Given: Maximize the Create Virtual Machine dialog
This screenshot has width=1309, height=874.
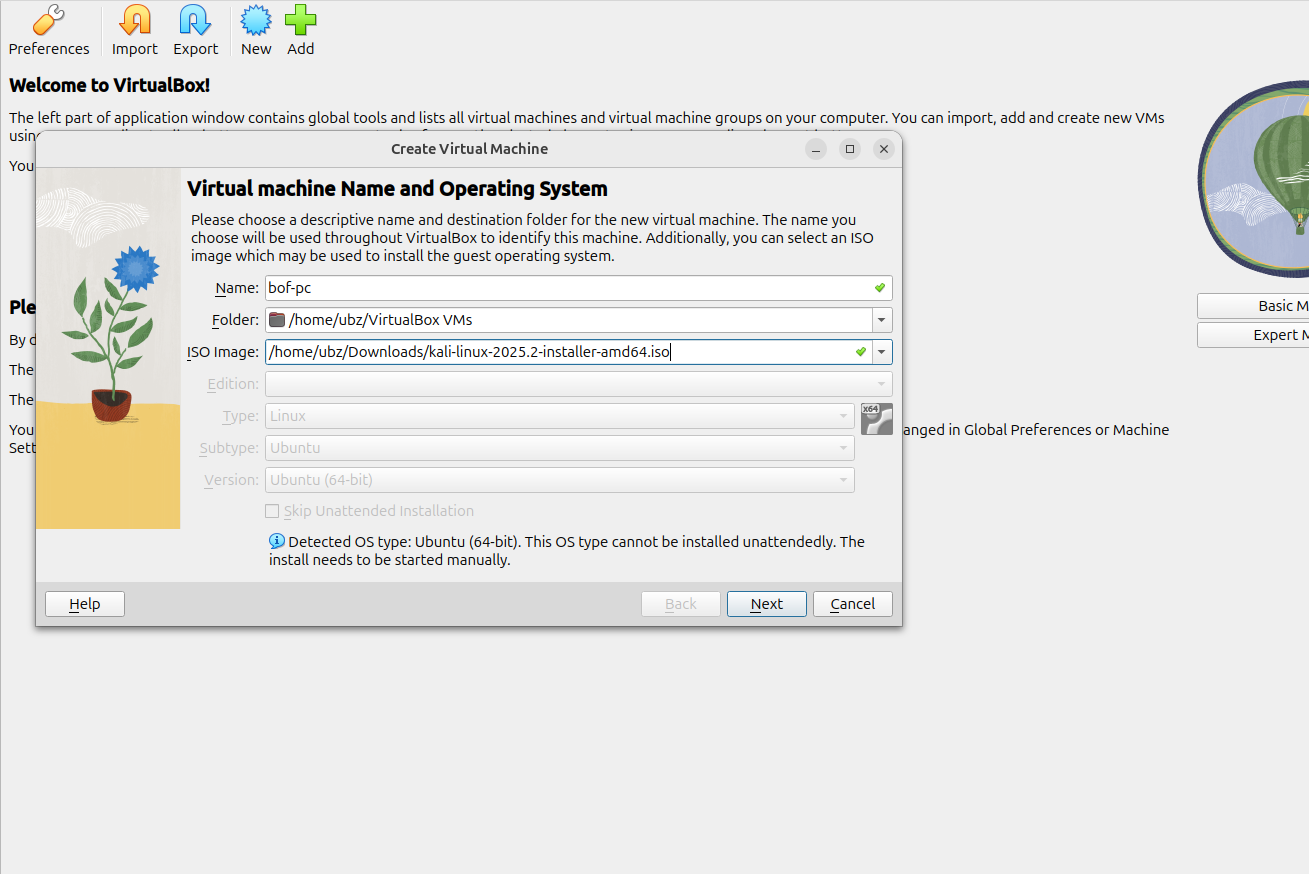Looking at the screenshot, I should 850,149.
